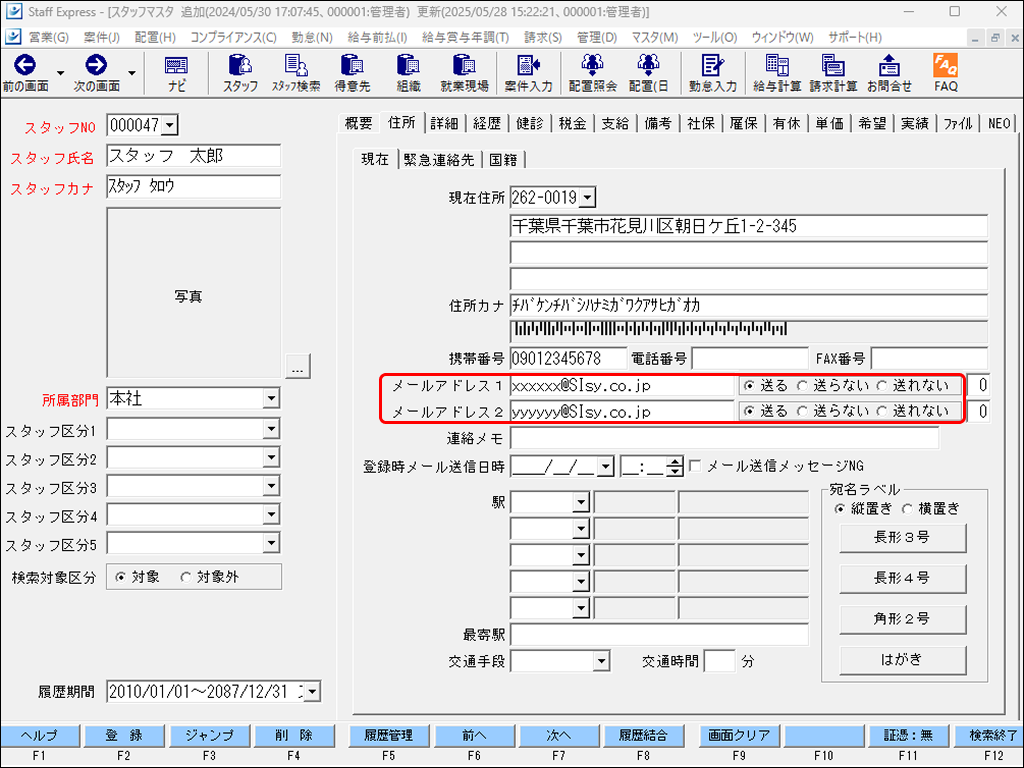Open the first 駅 dropdown
This screenshot has width=1024, height=768.
(581, 502)
